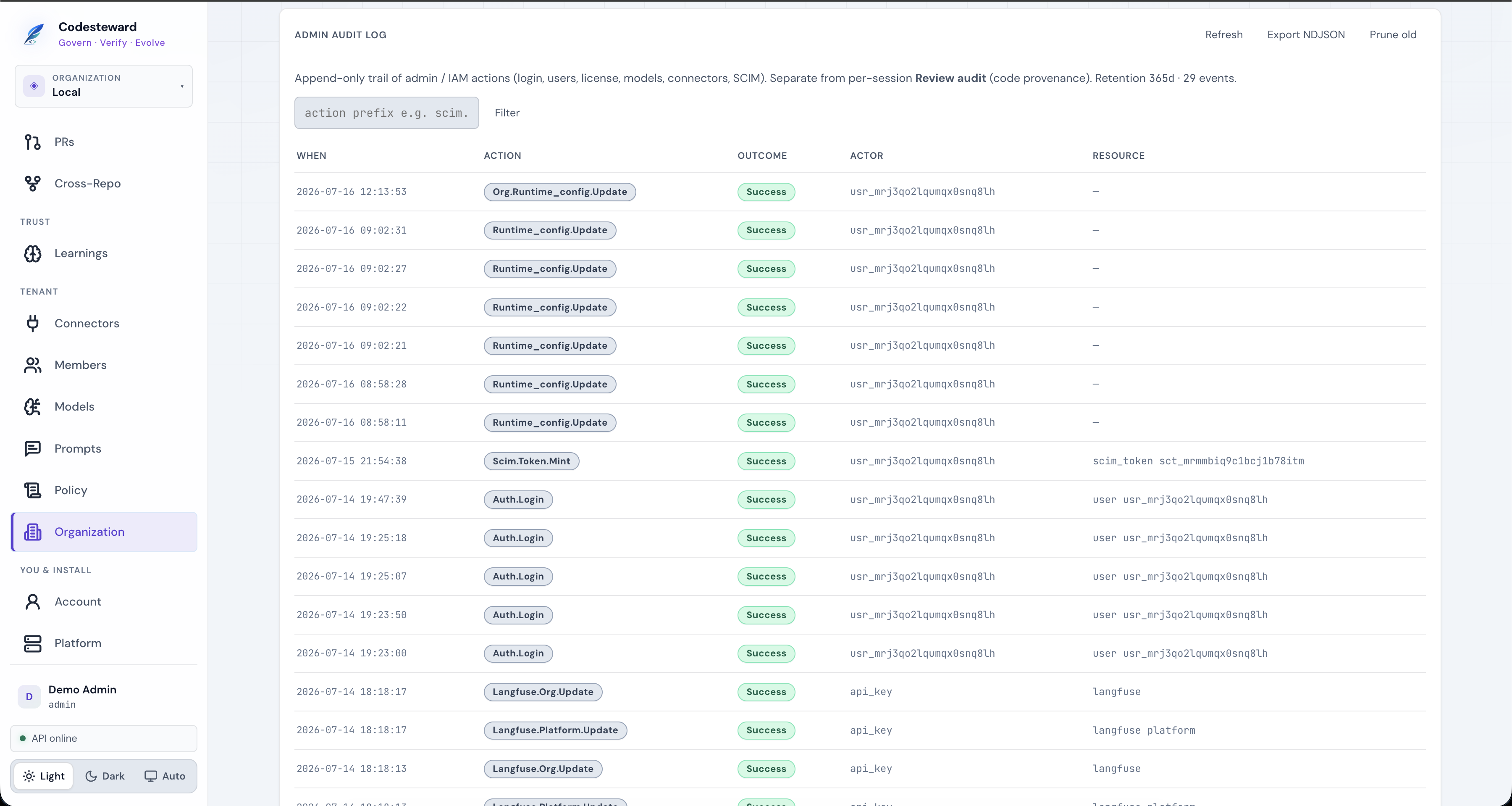
Task: Click timestamp 2026-07-15 21:54:38
Action: [352, 461]
